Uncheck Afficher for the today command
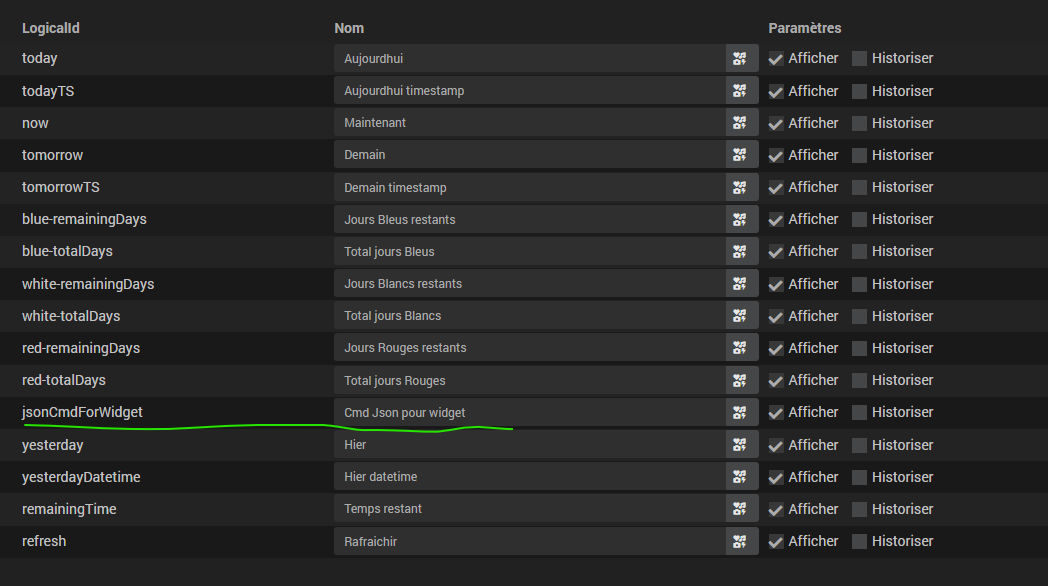1048x586 pixels. click(x=776, y=59)
